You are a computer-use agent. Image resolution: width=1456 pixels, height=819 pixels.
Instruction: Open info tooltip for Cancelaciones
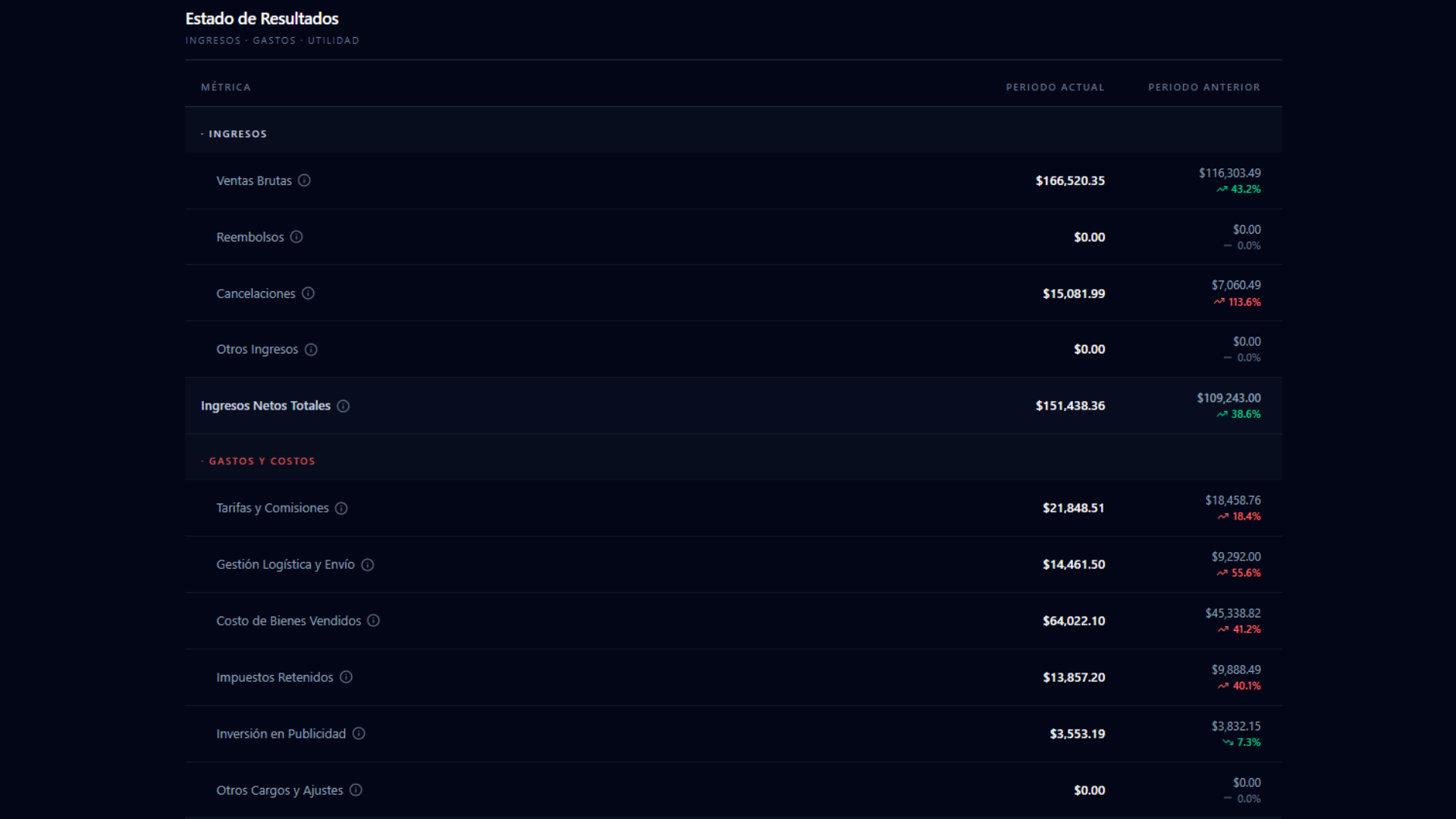pos(308,293)
